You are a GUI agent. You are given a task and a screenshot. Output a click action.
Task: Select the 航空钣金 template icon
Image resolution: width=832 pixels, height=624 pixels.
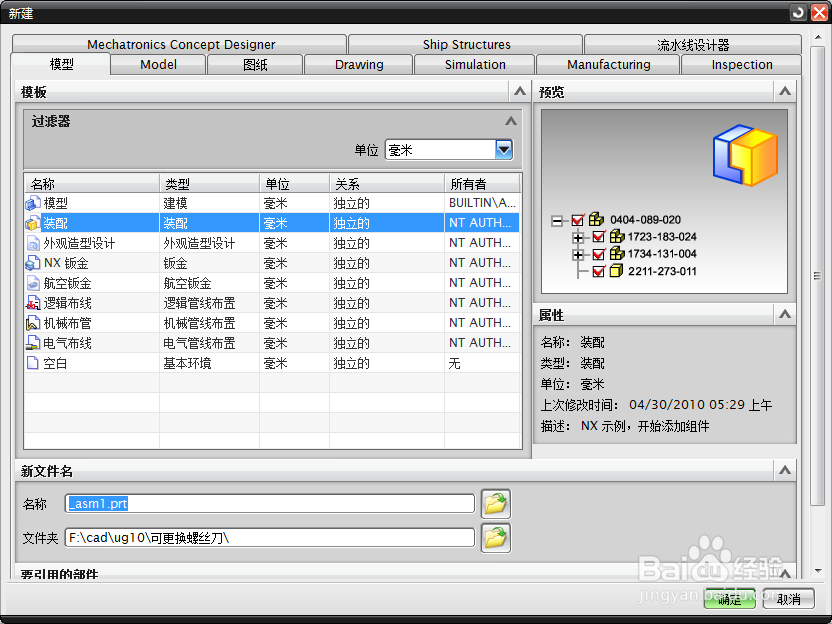pyautogui.click(x=33, y=282)
